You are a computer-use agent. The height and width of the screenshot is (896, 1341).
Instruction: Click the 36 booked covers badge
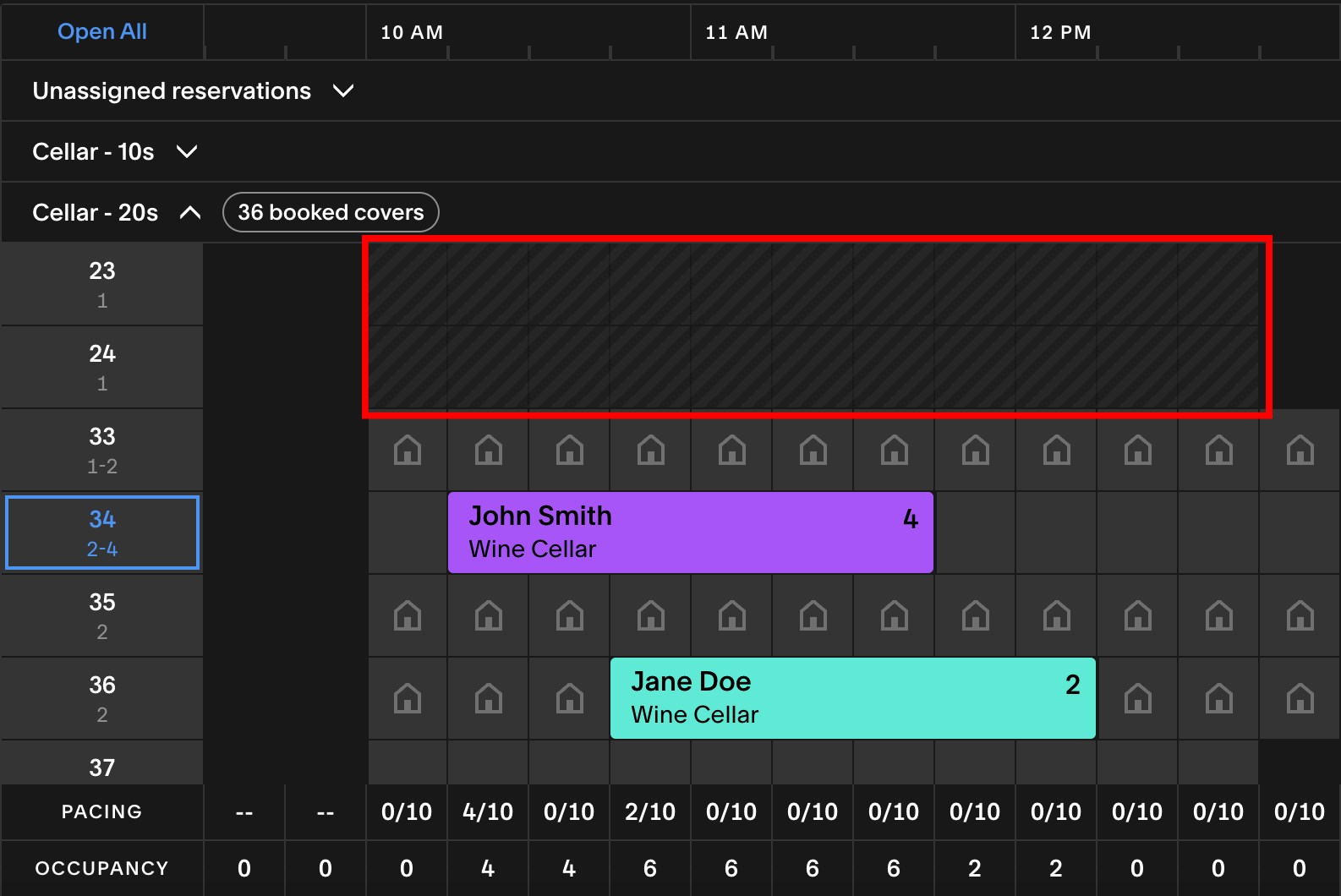click(x=331, y=212)
